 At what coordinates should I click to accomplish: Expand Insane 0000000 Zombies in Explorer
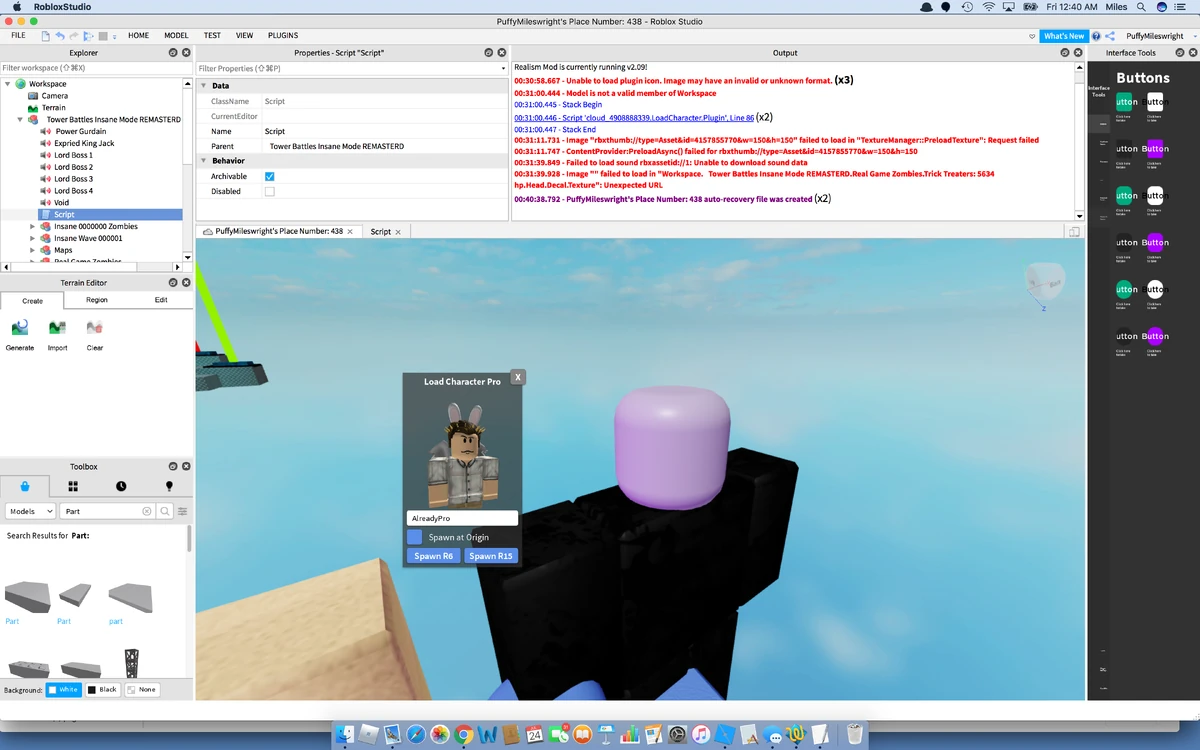[x=31, y=226]
